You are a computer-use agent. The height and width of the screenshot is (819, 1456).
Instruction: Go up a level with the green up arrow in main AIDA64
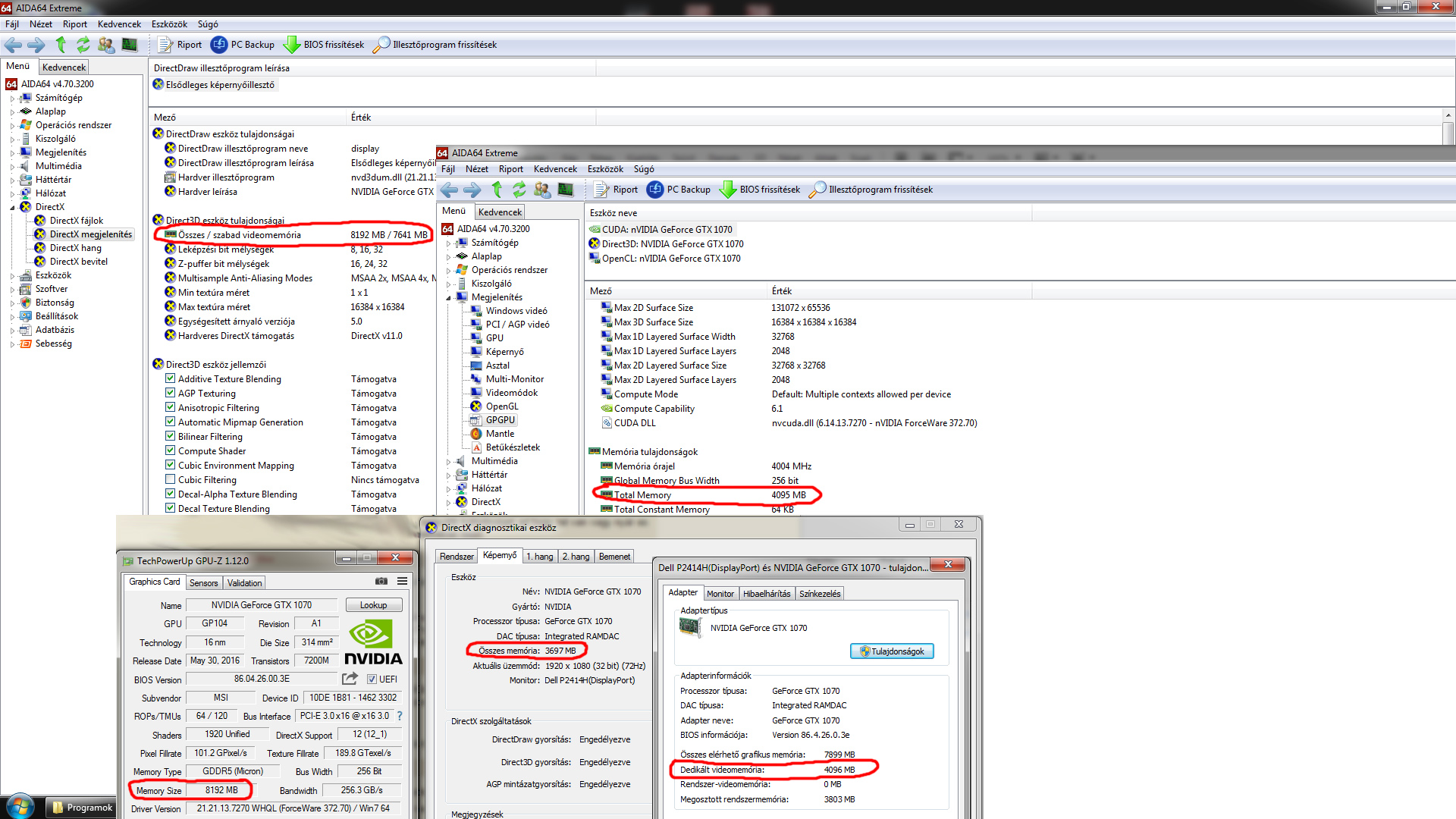pos(61,45)
